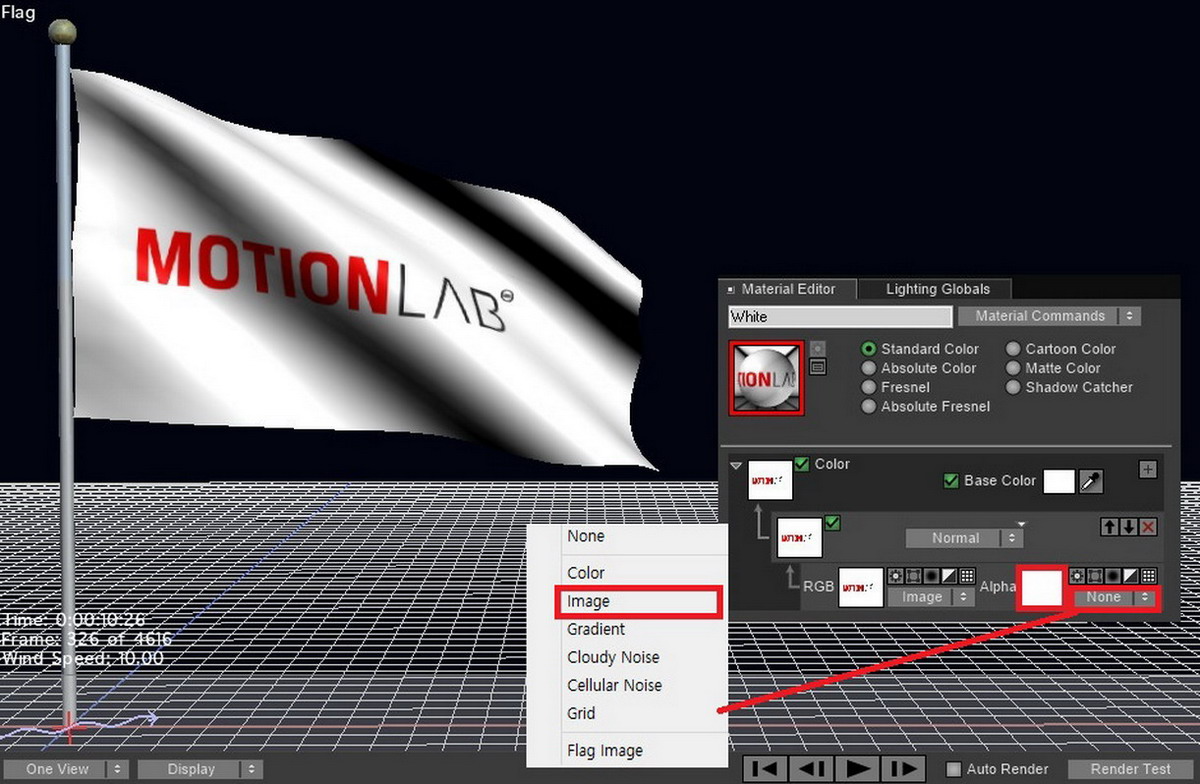Screen dimensions: 1200x784
Task: Play the flag animation
Action: click(x=856, y=769)
